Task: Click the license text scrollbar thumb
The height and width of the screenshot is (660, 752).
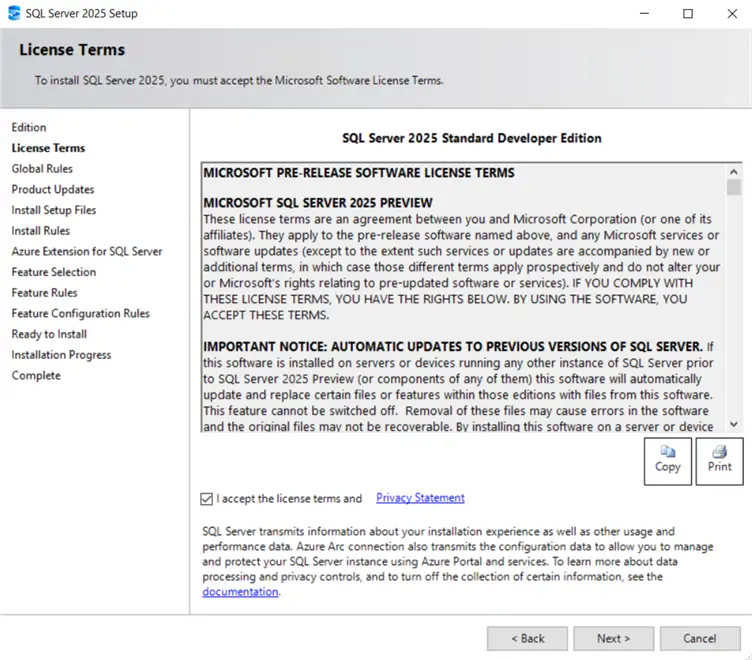Action: tap(733, 187)
